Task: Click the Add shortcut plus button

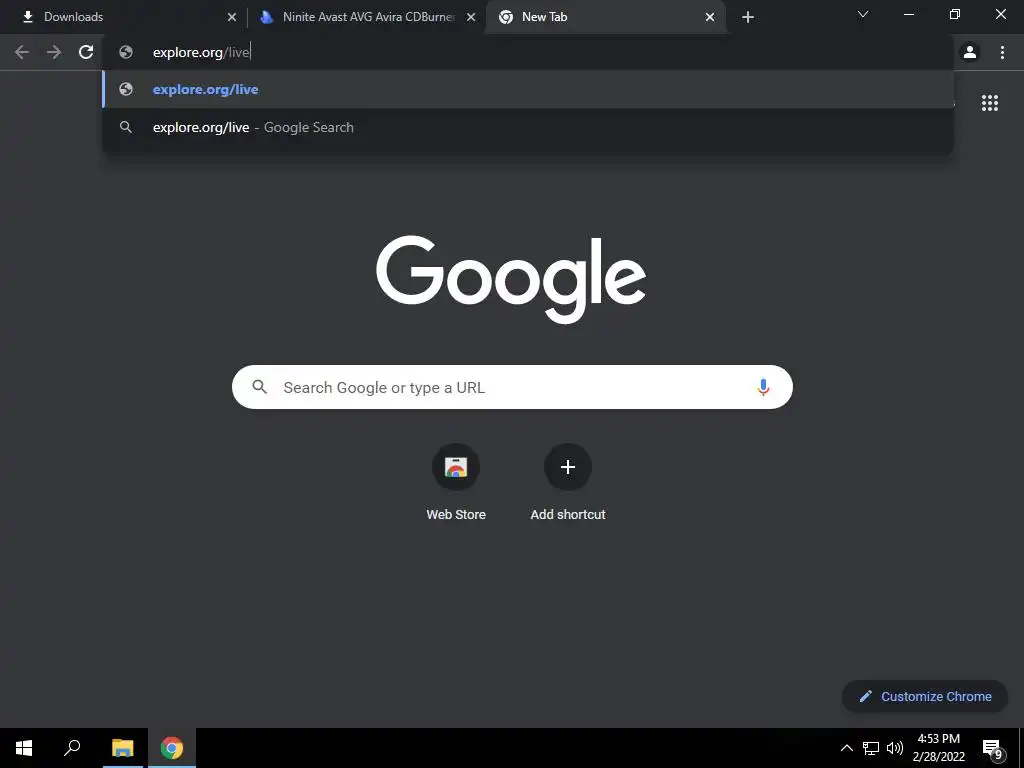Action: coord(568,467)
